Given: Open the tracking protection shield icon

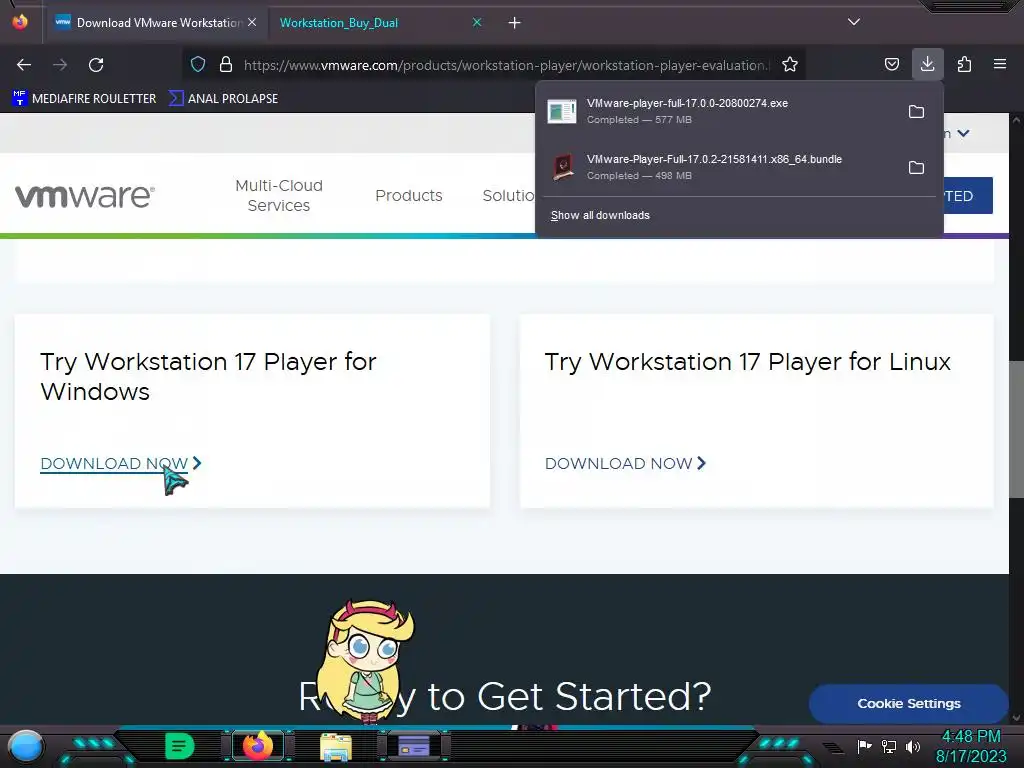Looking at the screenshot, I should click(x=198, y=64).
